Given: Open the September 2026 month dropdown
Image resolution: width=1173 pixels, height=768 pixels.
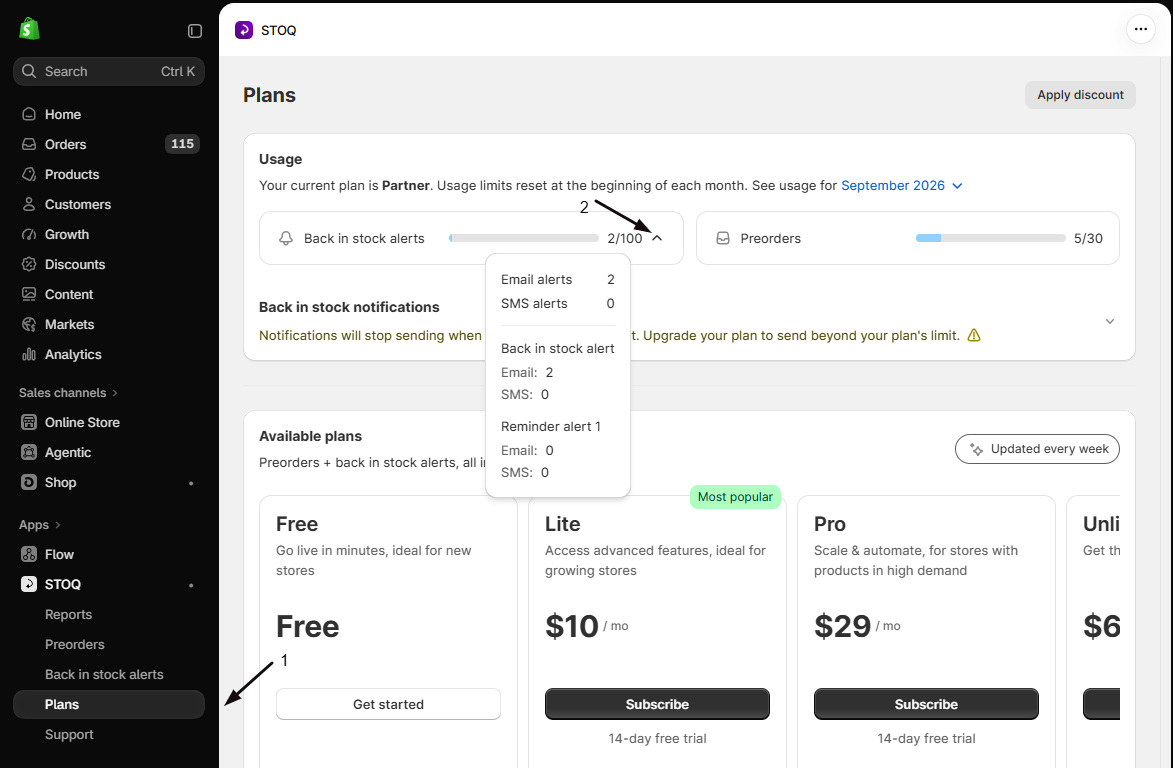Looking at the screenshot, I should click(901, 185).
